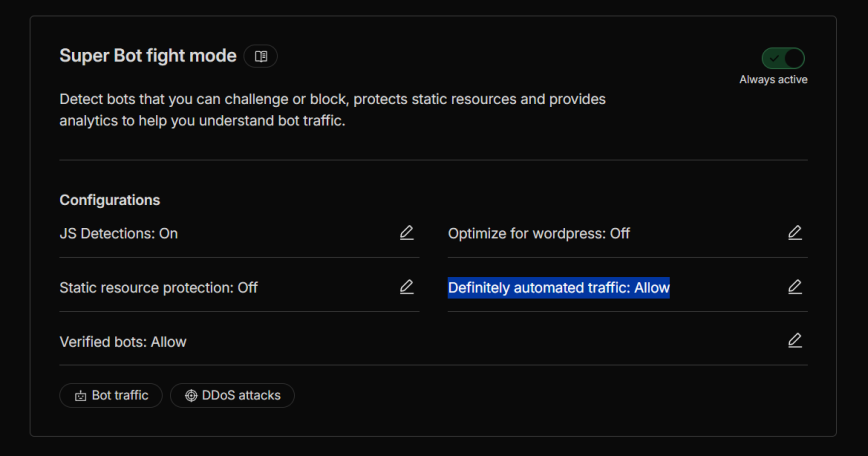The height and width of the screenshot is (456, 868).
Task: Edit the Definitely automated traffic setting
Action: coord(794,287)
